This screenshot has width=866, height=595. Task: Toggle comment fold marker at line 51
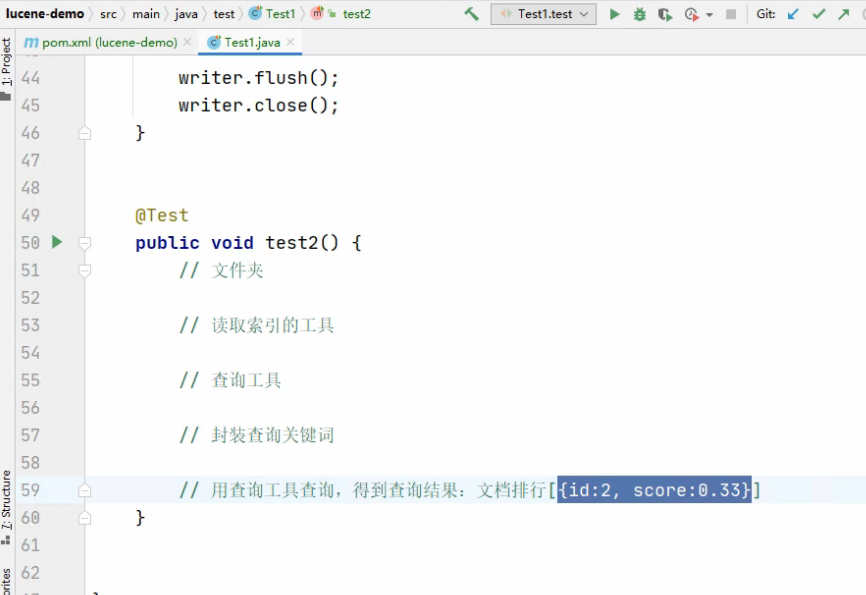point(85,270)
